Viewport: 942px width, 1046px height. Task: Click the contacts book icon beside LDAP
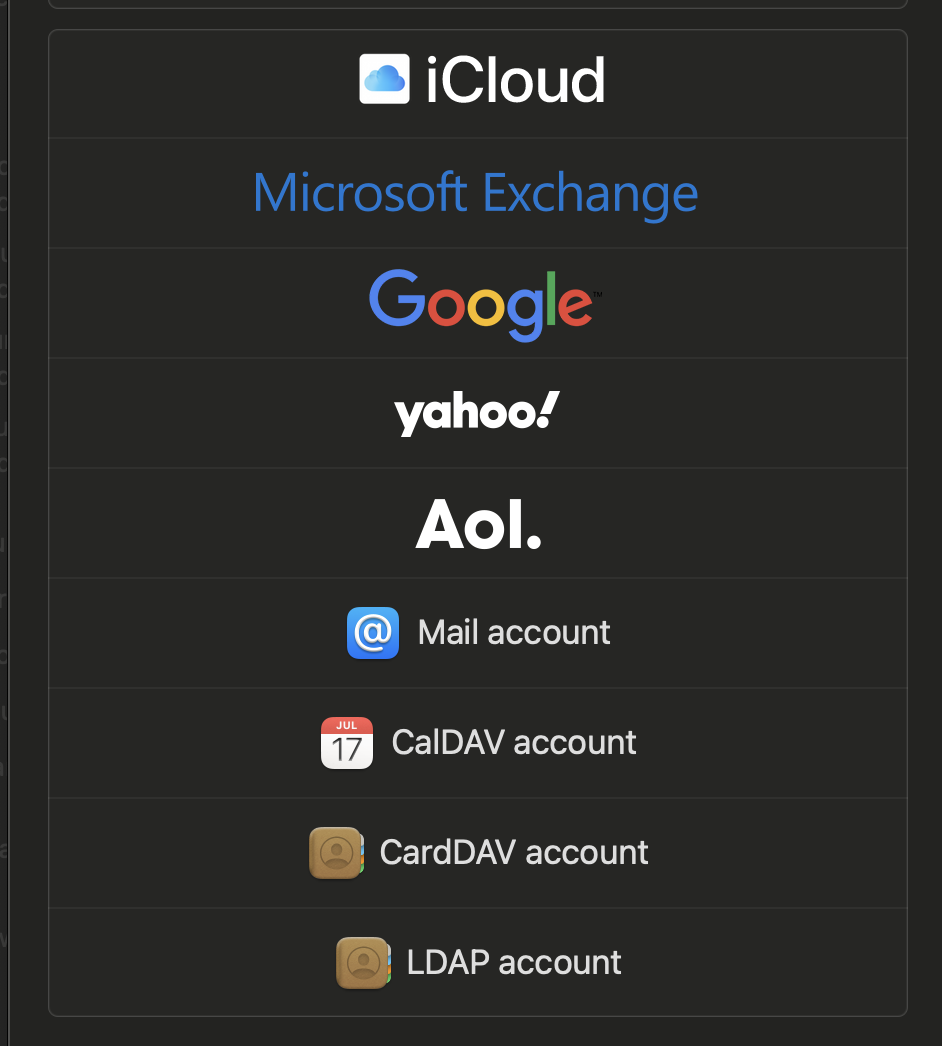(362, 963)
